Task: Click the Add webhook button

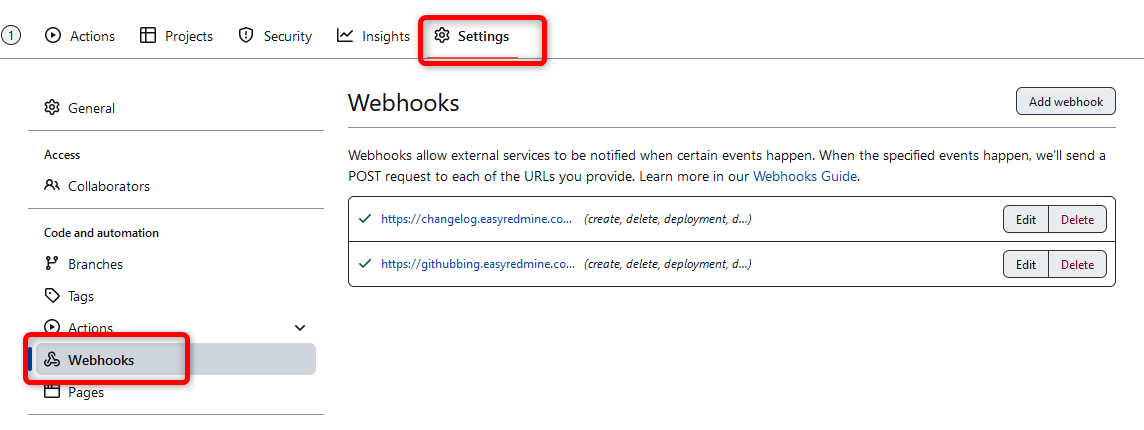Action: click(1065, 101)
